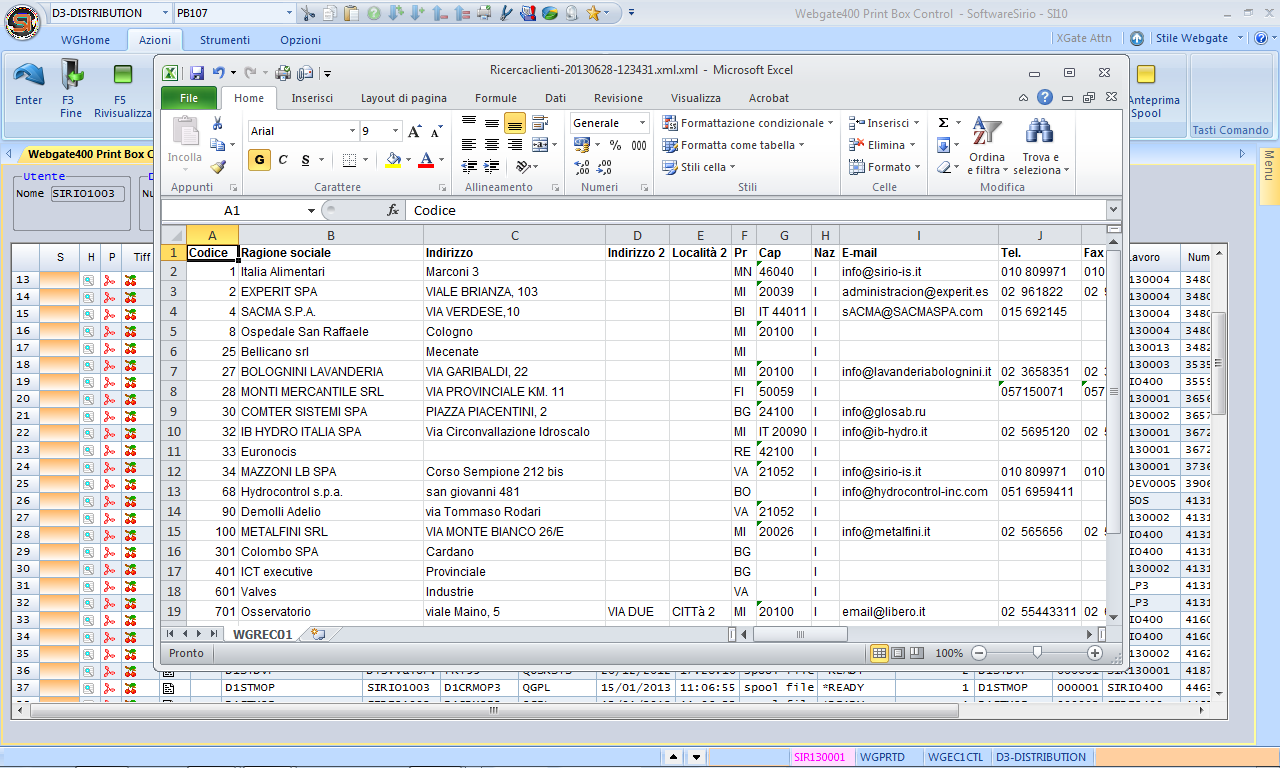Switch to Page Layout view in status bar

pyautogui.click(x=898, y=653)
